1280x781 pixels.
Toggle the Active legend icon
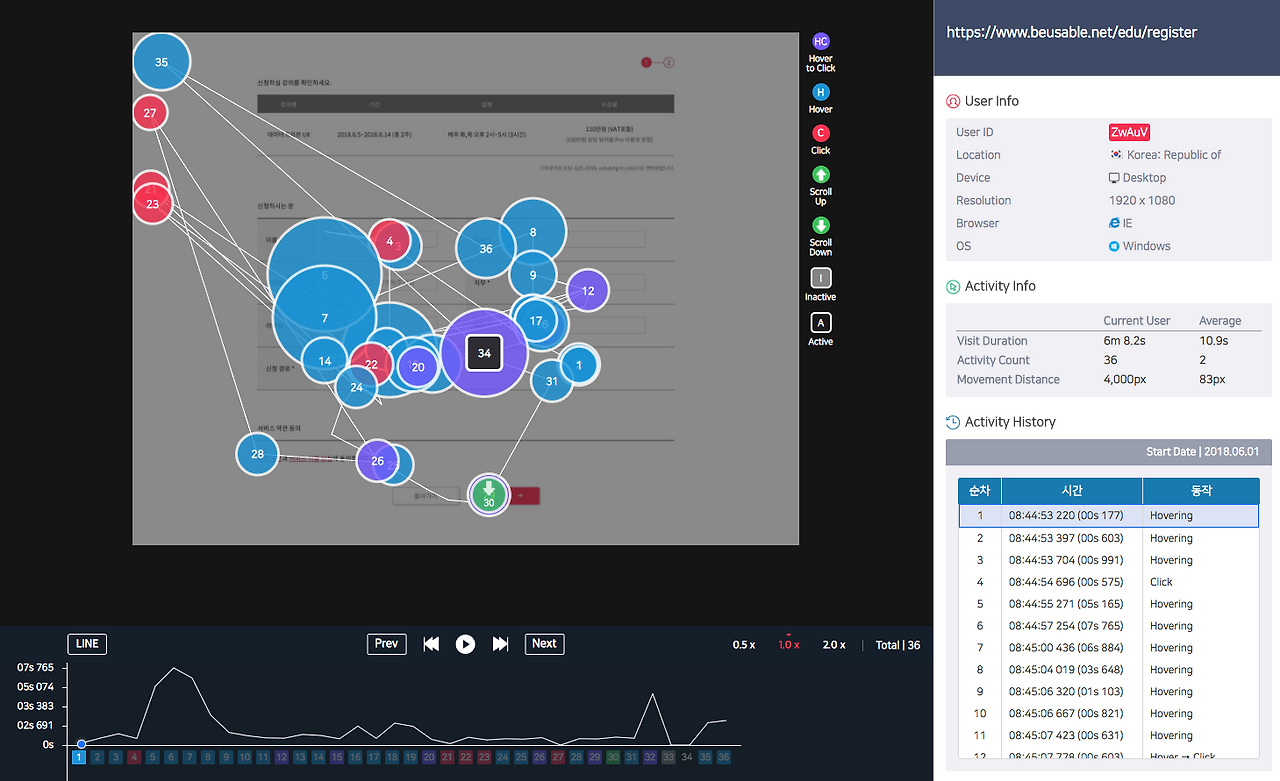(x=821, y=323)
